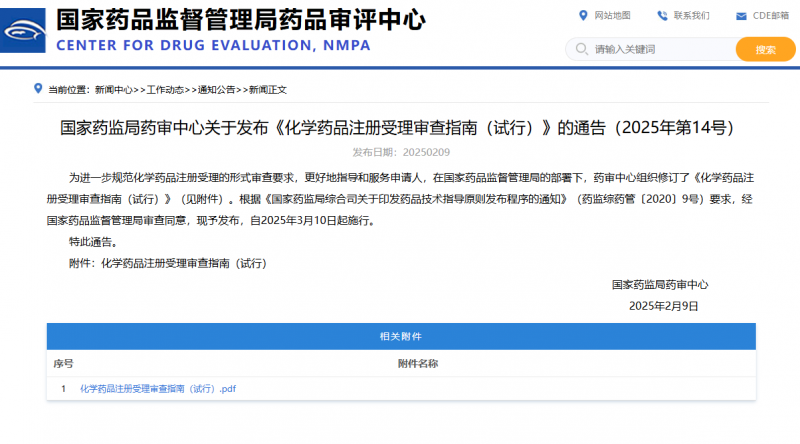Focus the keyword search input field
This screenshot has height=444, width=800.
click(660, 49)
